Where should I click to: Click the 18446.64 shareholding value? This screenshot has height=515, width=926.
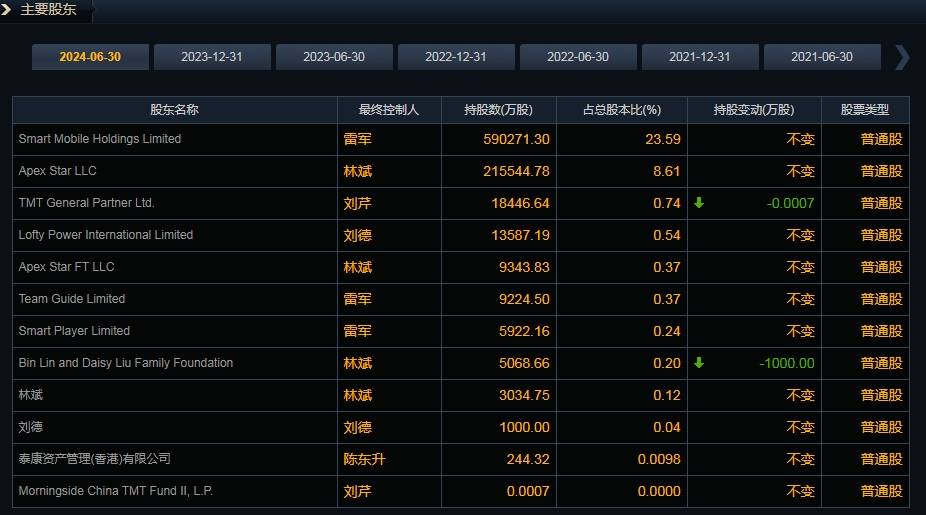520,203
